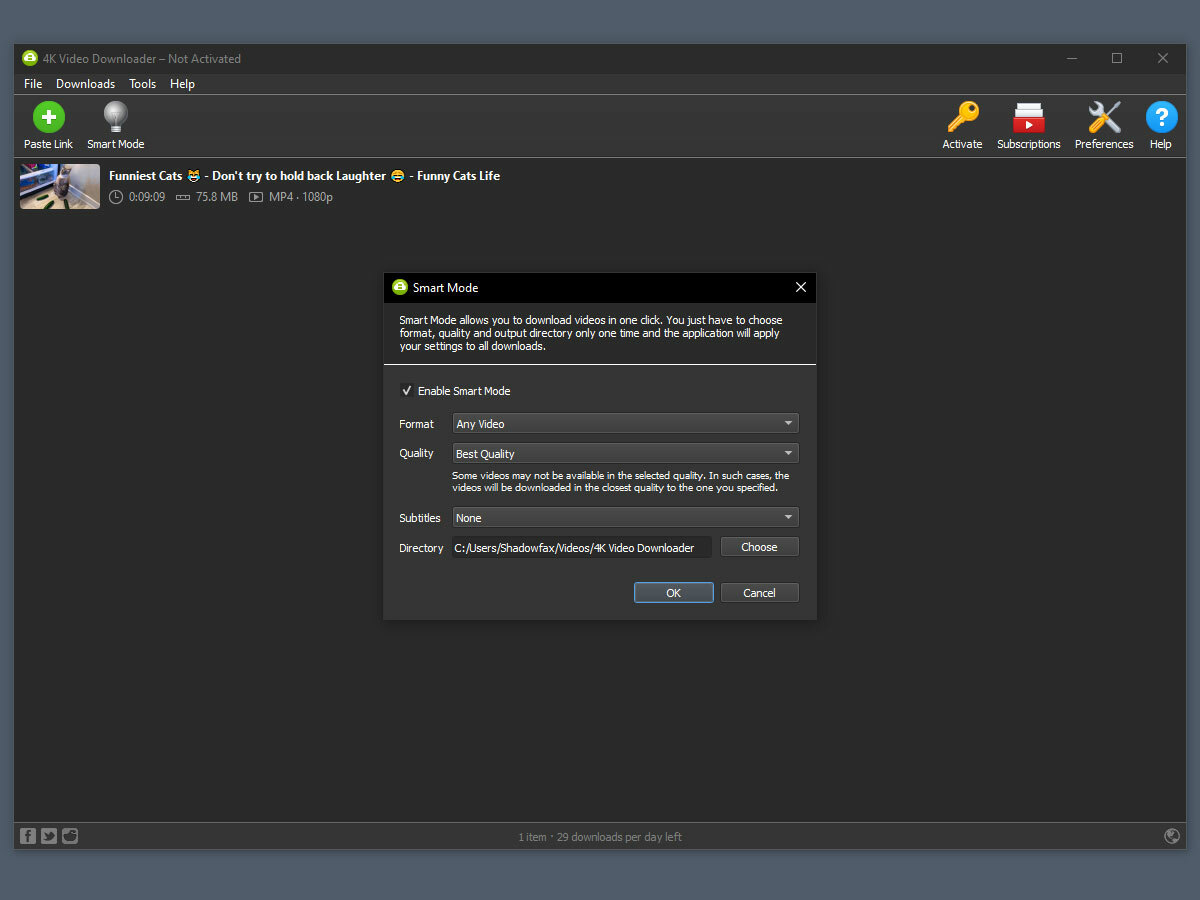This screenshot has height=900, width=1200.
Task: Open Subscriptions toolbar icon
Action: tap(1028, 118)
